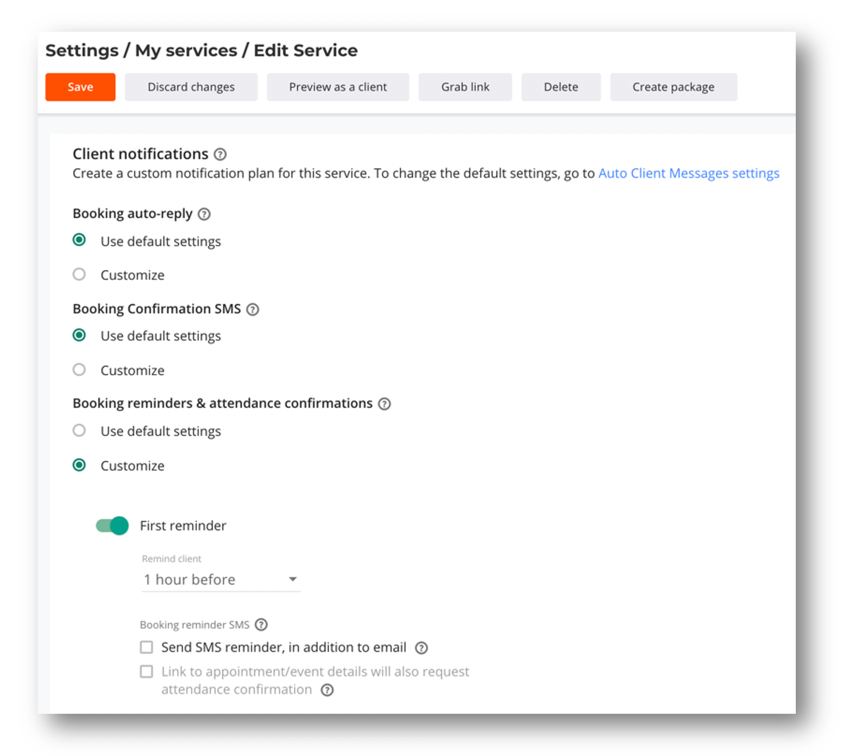Click help icon after attendance confirmation text
This screenshot has height=756, width=854.
pyautogui.click(x=327, y=690)
